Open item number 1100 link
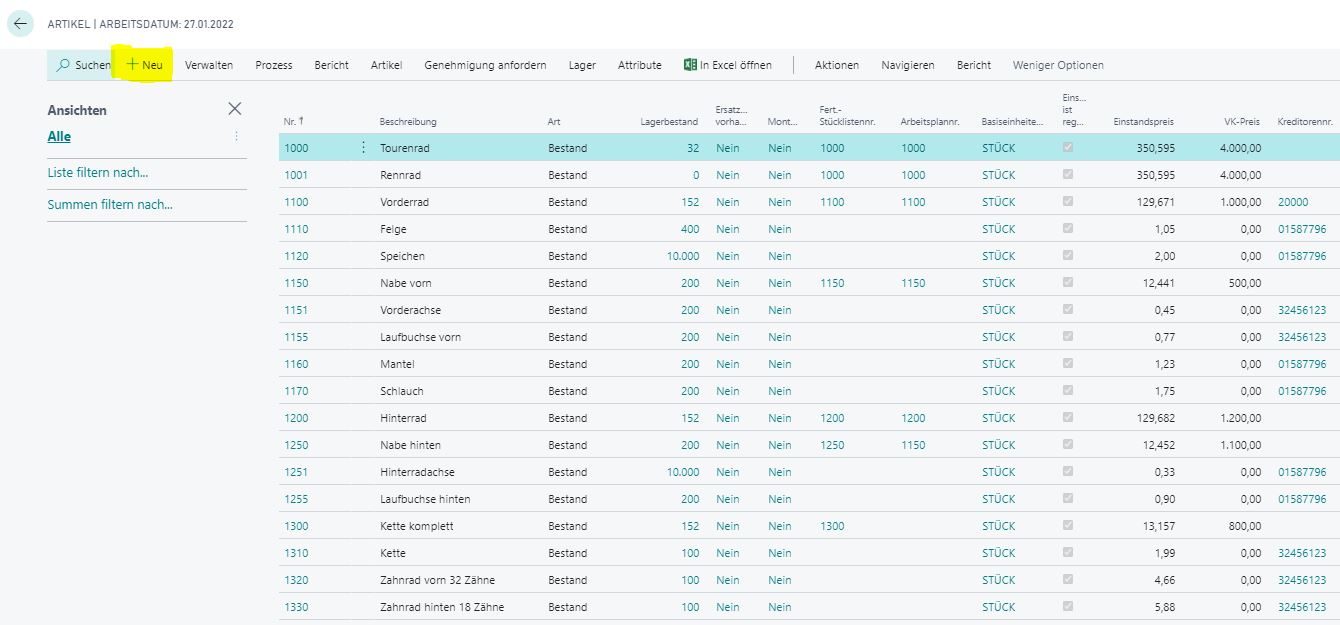 [x=296, y=202]
